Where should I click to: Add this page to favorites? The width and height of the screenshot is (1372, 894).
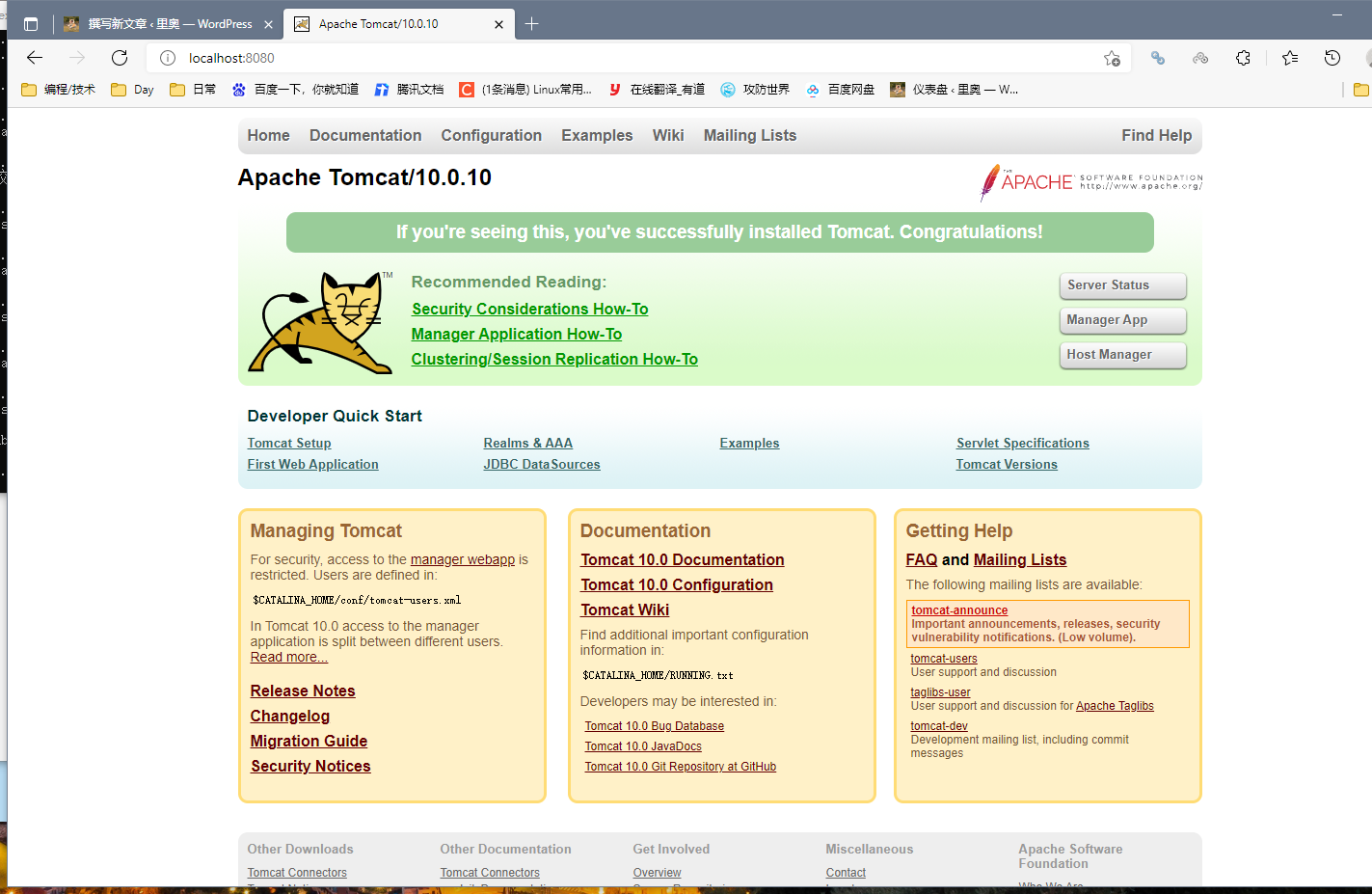point(1112,58)
